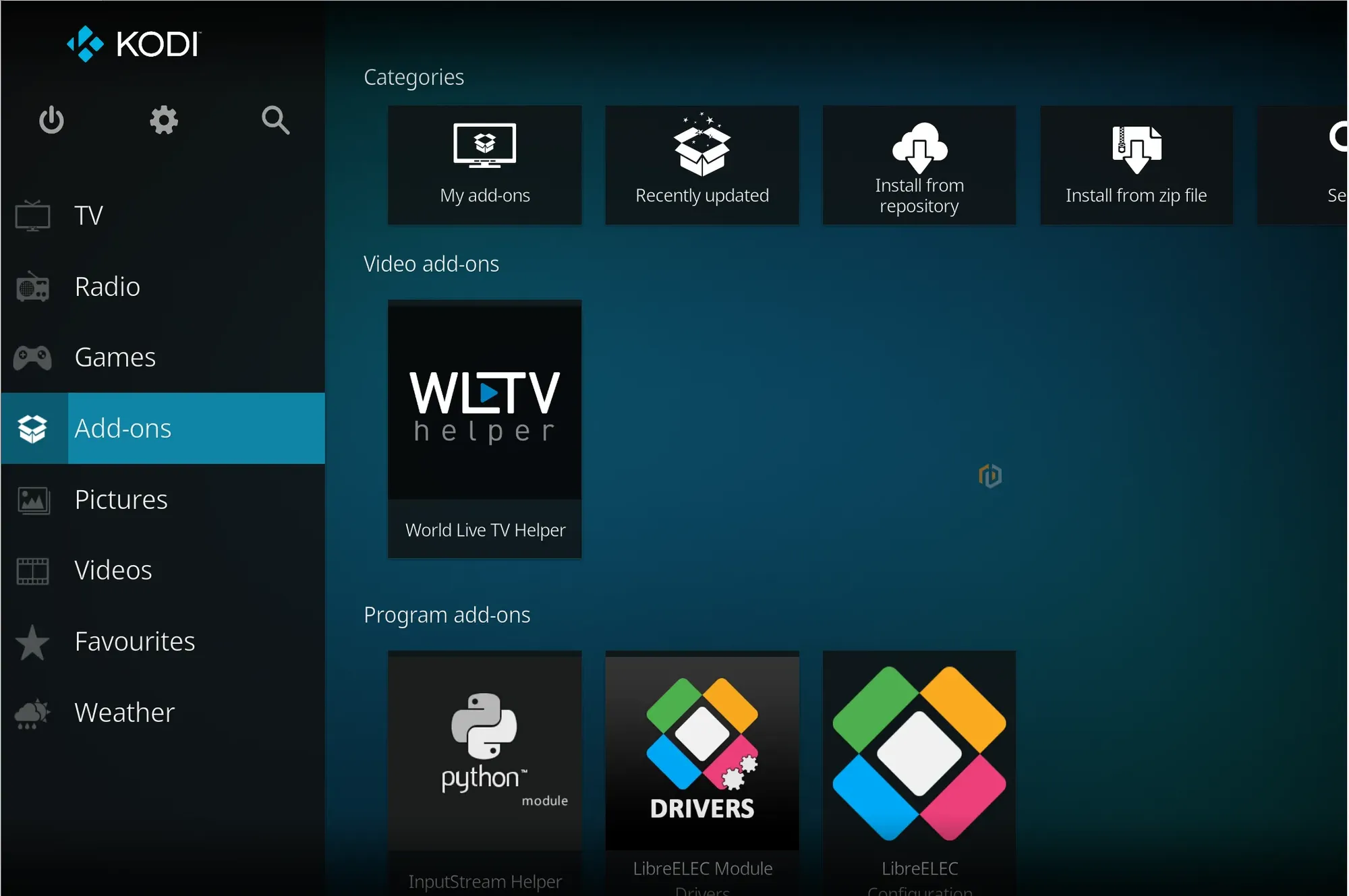Click the Favourites star icon
The height and width of the screenshot is (896, 1349).
[x=32, y=643]
